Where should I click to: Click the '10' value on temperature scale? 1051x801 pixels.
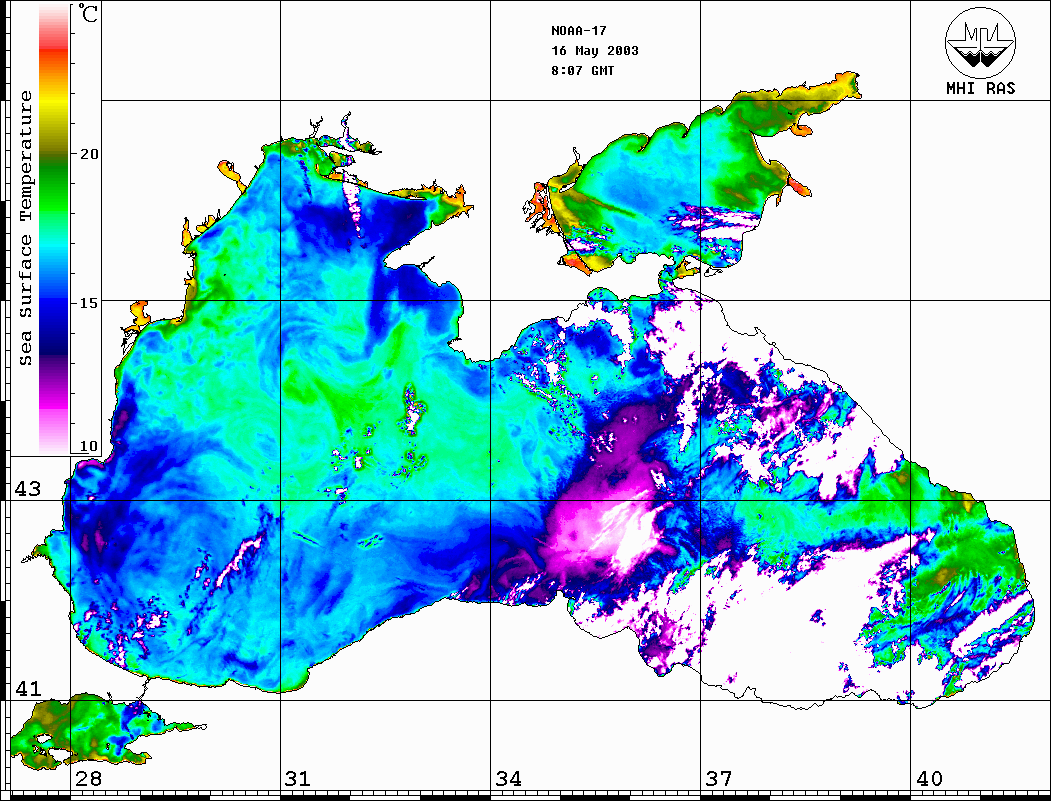point(88,446)
